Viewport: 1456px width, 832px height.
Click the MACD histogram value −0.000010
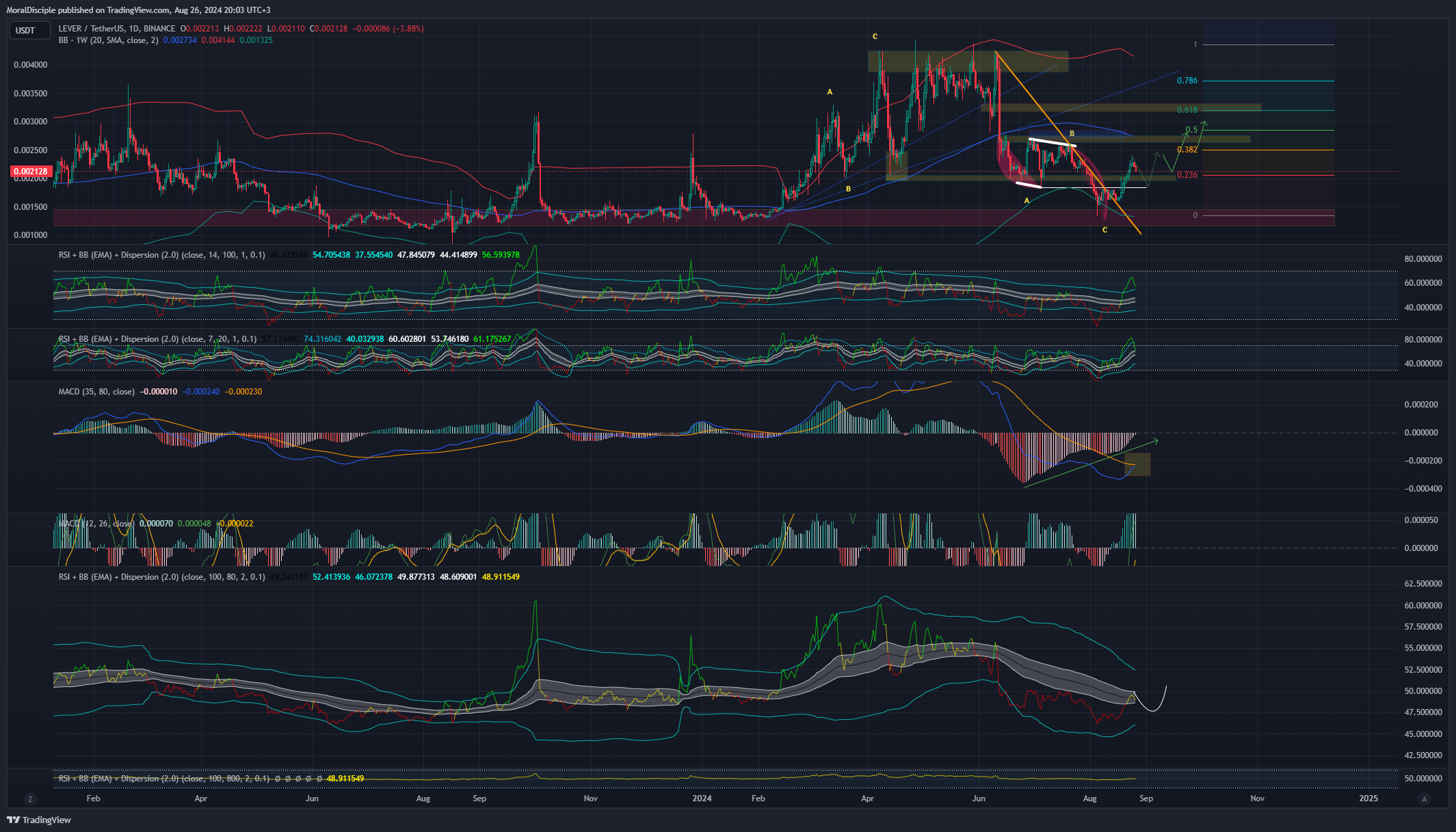[x=159, y=392]
